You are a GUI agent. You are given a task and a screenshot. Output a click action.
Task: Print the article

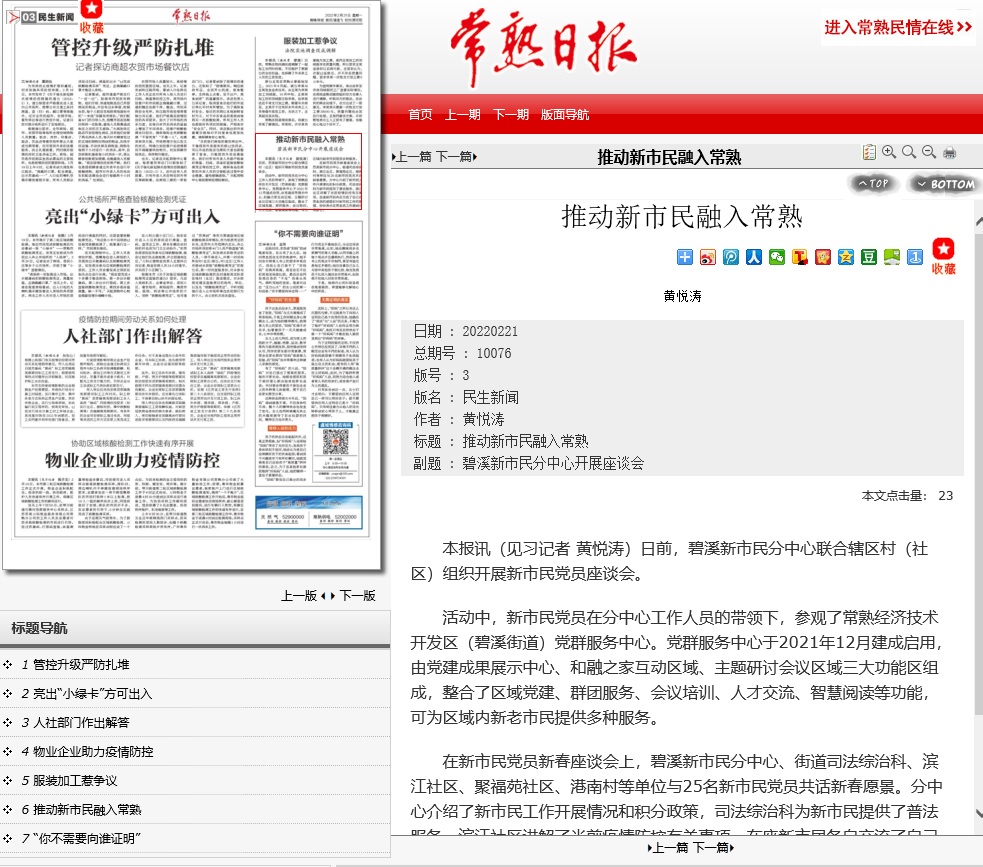pyautogui.click(x=950, y=152)
